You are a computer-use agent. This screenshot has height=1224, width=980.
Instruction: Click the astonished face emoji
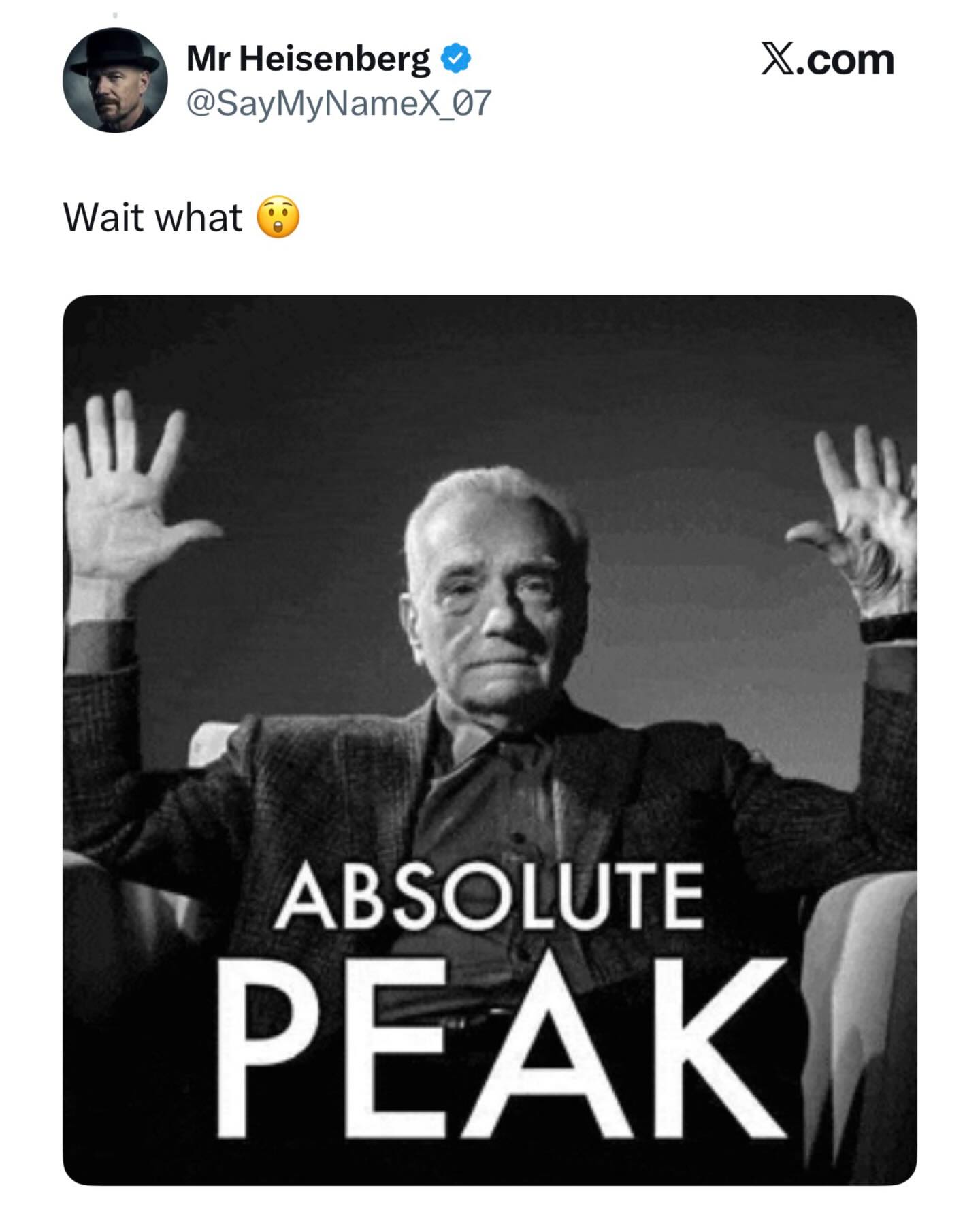278,218
